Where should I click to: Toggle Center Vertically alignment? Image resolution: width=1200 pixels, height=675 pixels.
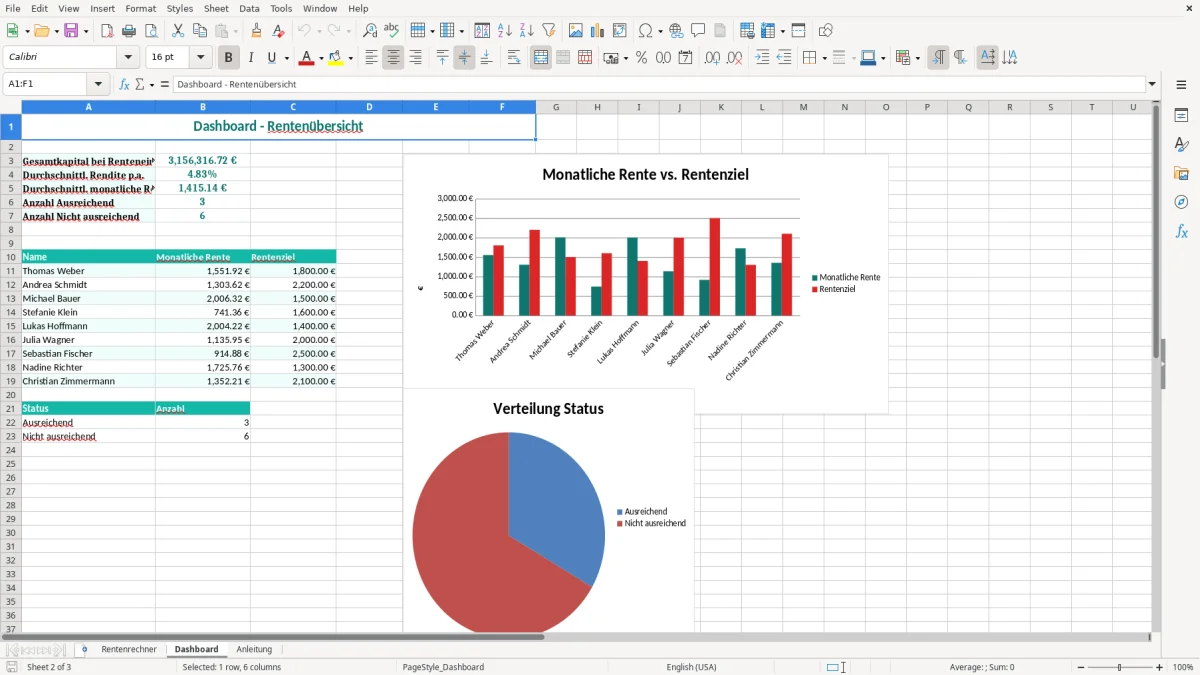click(x=464, y=58)
